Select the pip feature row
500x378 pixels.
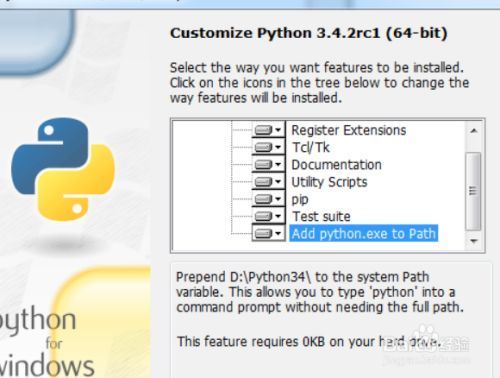tap(300, 199)
